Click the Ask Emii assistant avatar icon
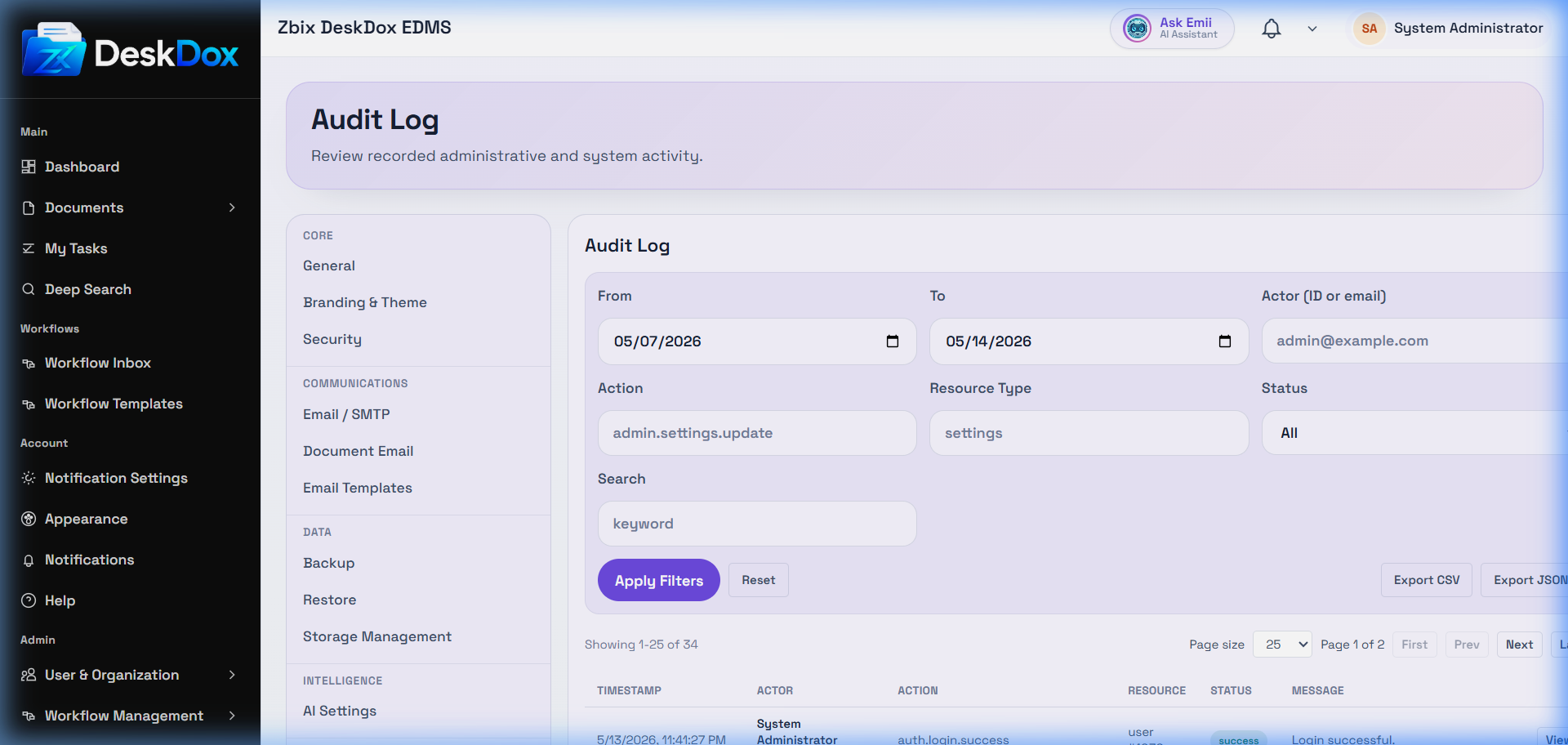 (x=1137, y=29)
